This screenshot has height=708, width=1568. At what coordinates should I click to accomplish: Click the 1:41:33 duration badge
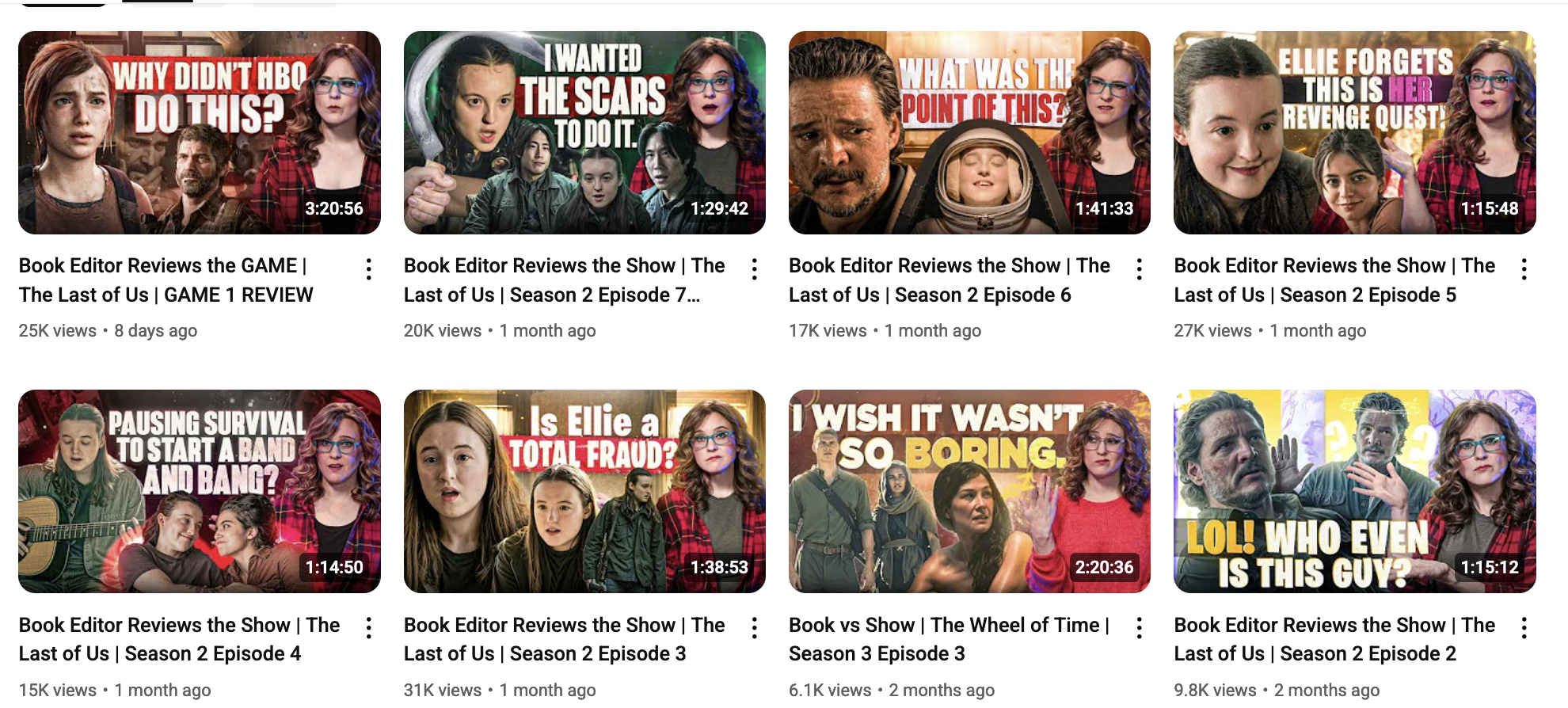[1104, 208]
